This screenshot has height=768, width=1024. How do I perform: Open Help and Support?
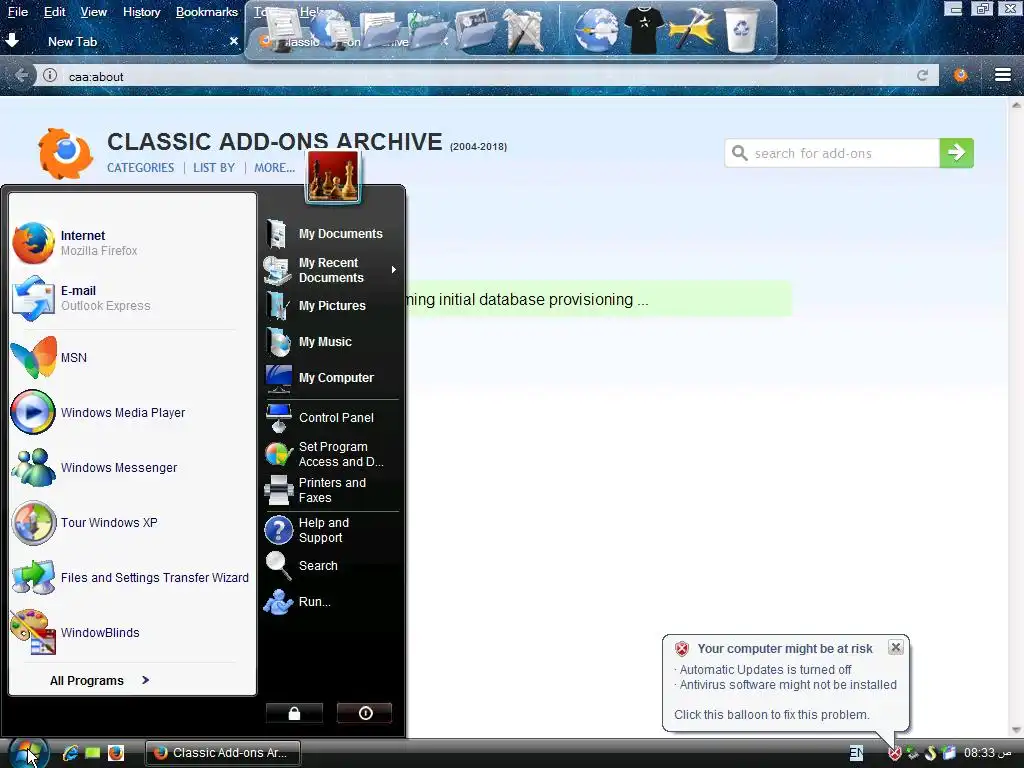click(x=332, y=530)
